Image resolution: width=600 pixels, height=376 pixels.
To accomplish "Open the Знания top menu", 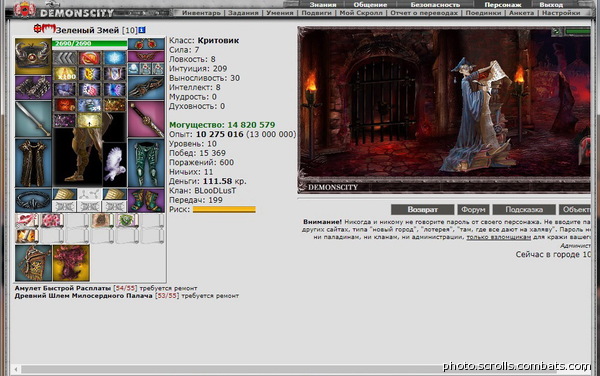I will tap(323, 5).
